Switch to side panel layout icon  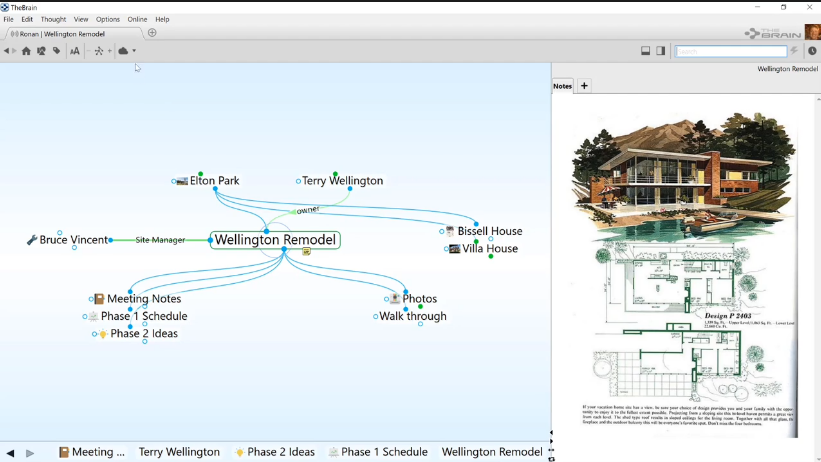(x=660, y=51)
